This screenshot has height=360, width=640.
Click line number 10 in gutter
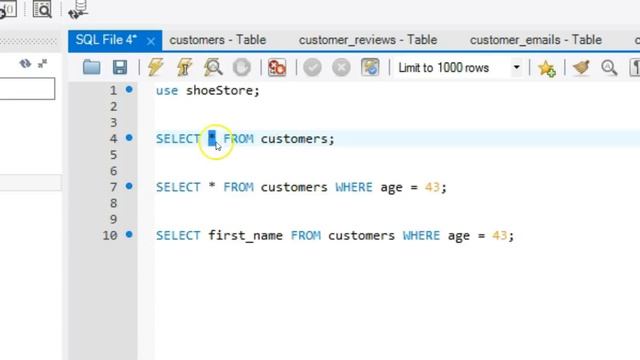(x=109, y=236)
